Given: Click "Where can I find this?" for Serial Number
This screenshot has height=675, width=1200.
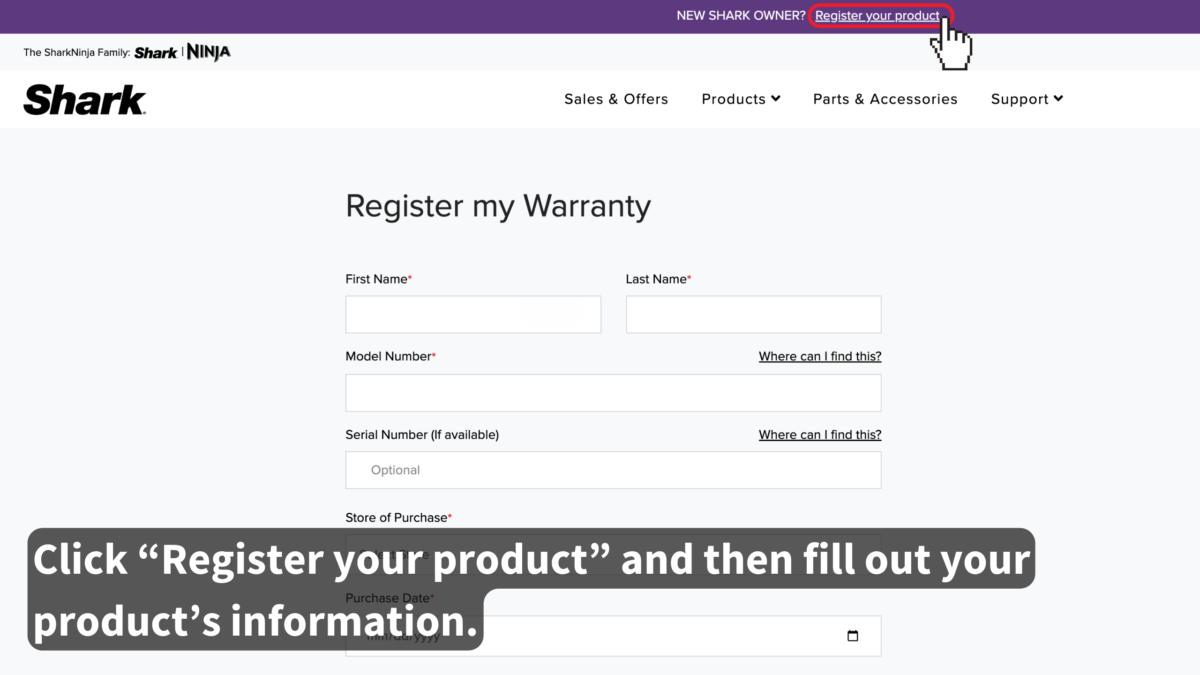Looking at the screenshot, I should click(820, 435).
